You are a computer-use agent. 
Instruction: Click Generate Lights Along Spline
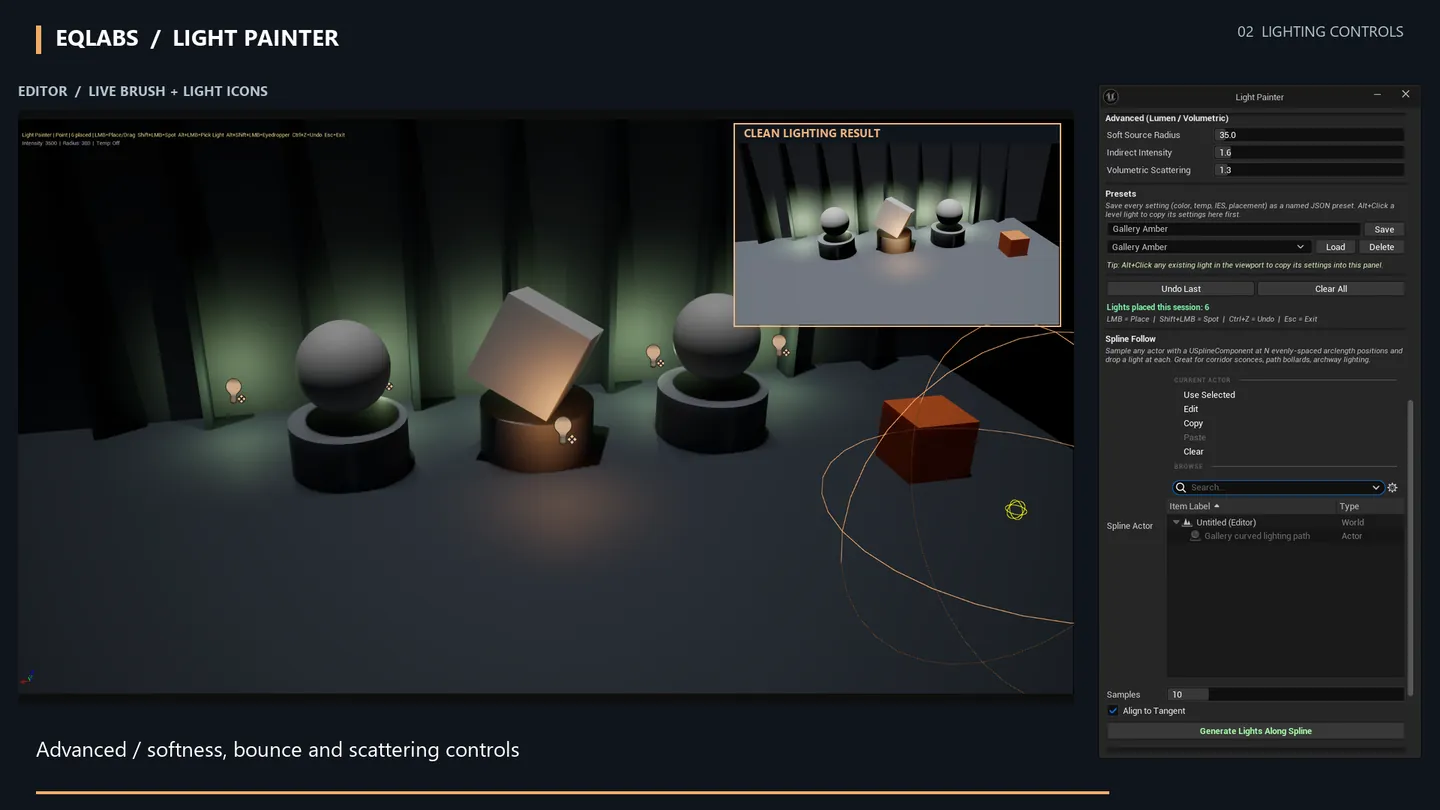click(x=1255, y=731)
